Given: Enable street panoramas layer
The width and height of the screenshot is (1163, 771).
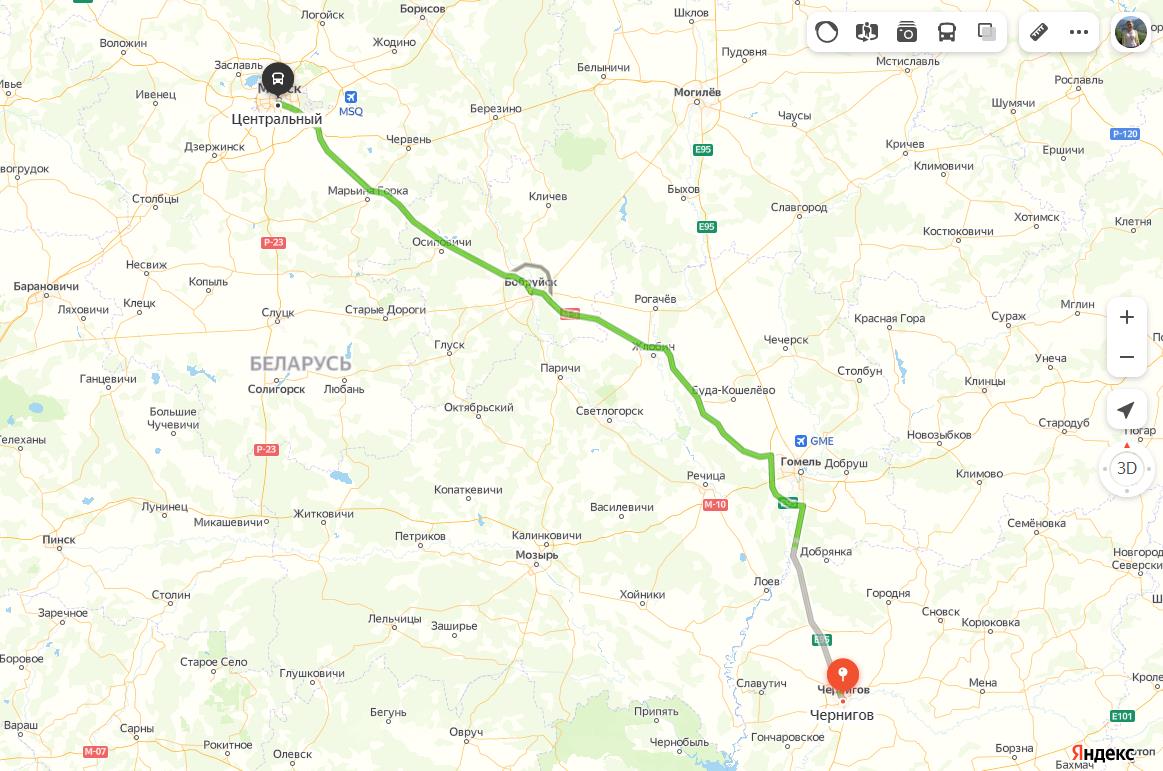Looking at the screenshot, I should (x=866, y=32).
